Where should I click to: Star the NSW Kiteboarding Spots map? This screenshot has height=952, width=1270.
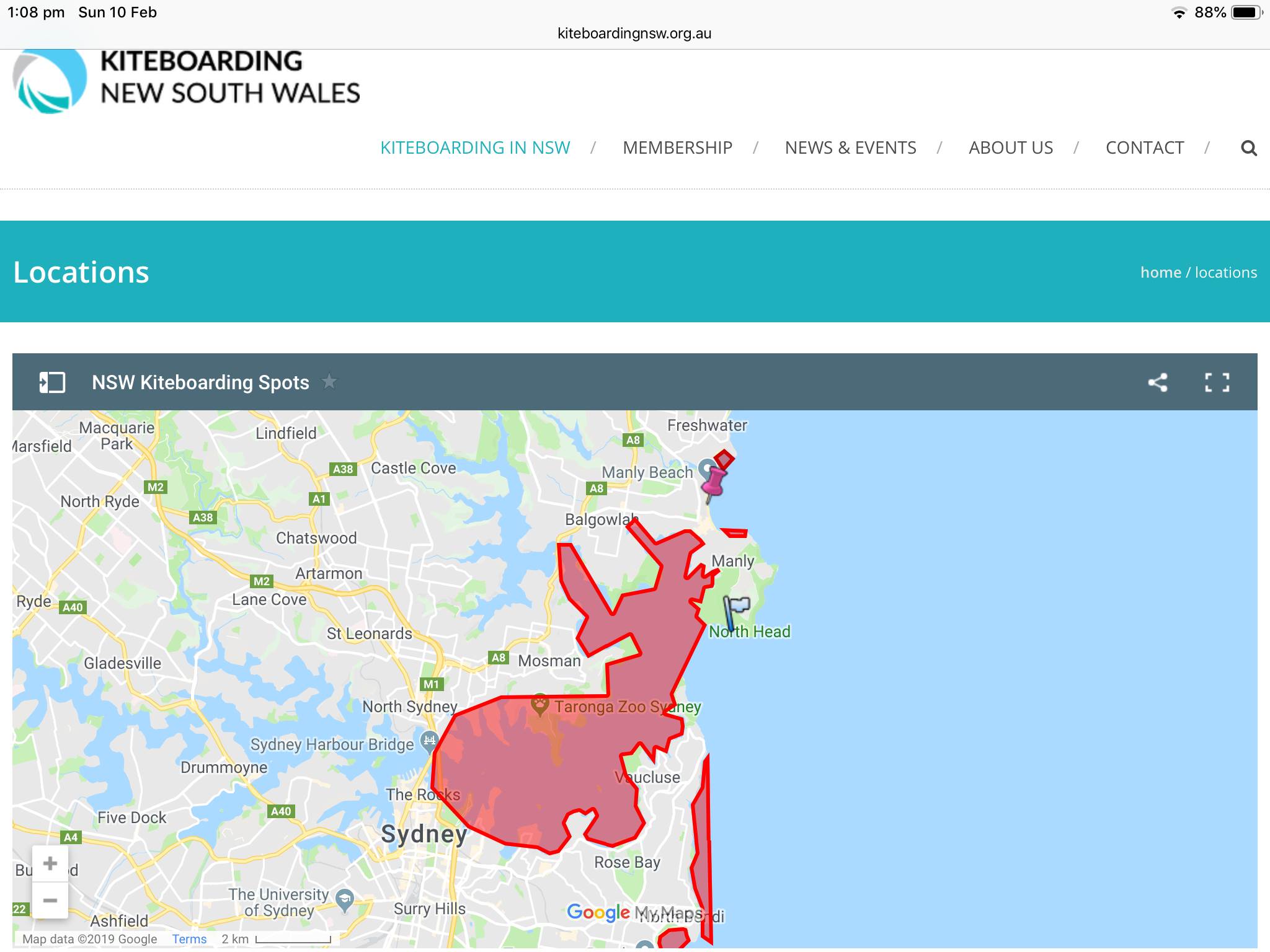pyautogui.click(x=329, y=382)
